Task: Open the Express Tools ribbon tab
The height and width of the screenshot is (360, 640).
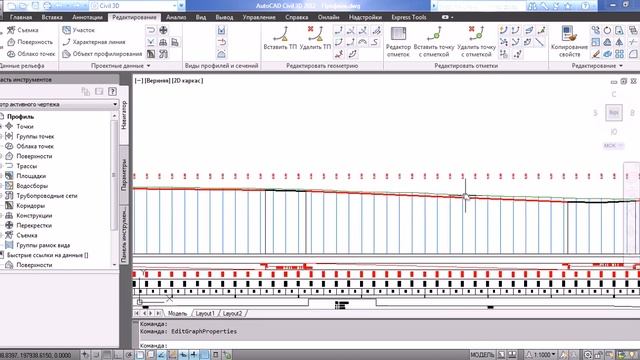Action: point(409,17)
